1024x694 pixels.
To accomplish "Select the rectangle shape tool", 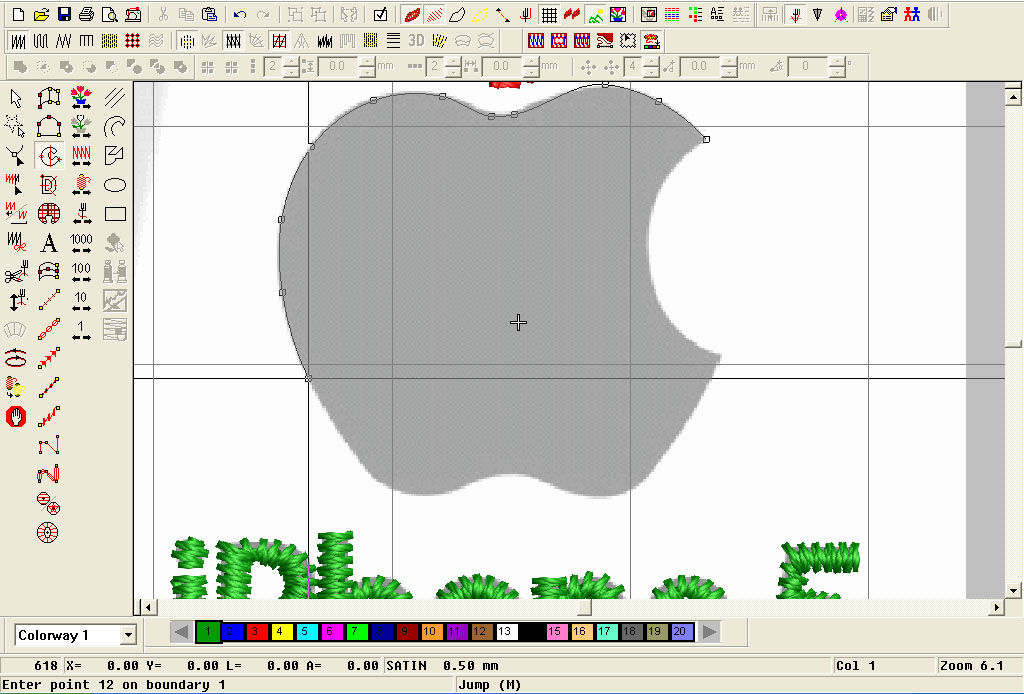I will coord(115,213).
